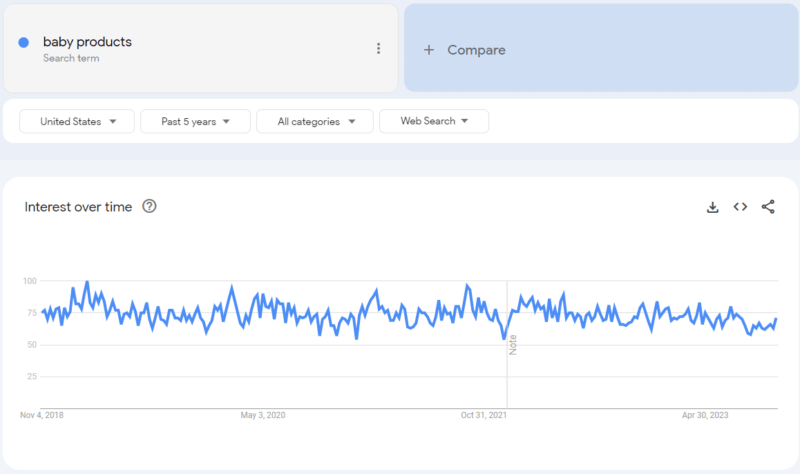The width and height of the screenshot is (800, 474).
Task: Click the Compare card to add term
Action: pyautogui.click(x=601, y=48)
